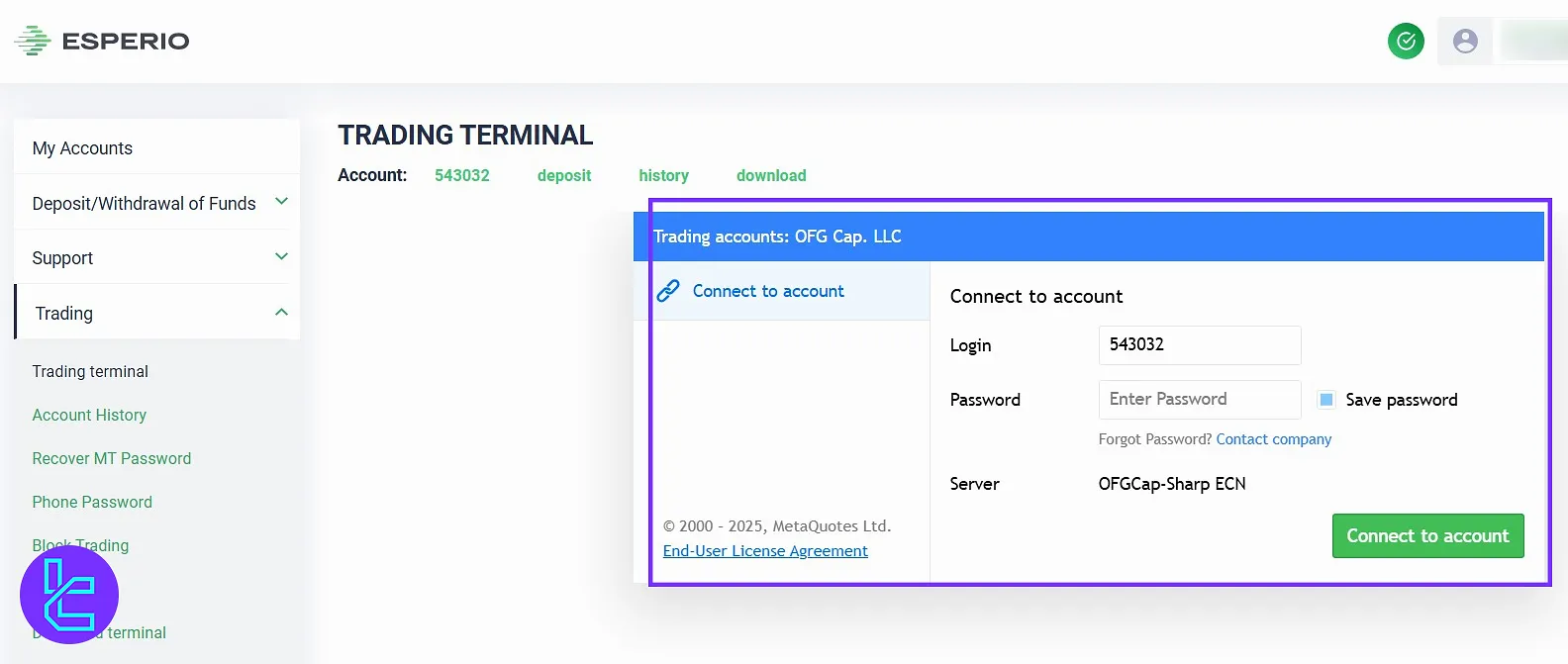Screen dimensions: 1568x664
Task: Open the user profile avatar icon
Action: (1465, 41)
